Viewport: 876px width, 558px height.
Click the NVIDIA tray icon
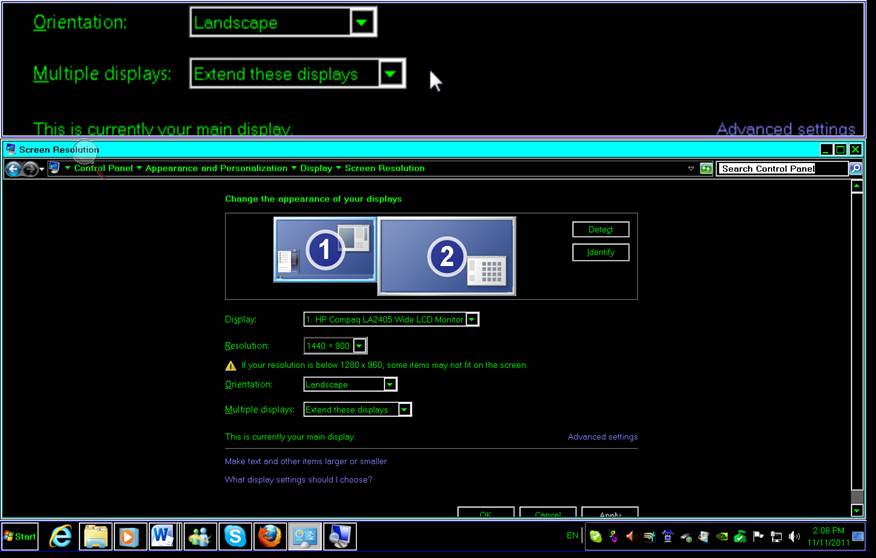click(722, 537)
